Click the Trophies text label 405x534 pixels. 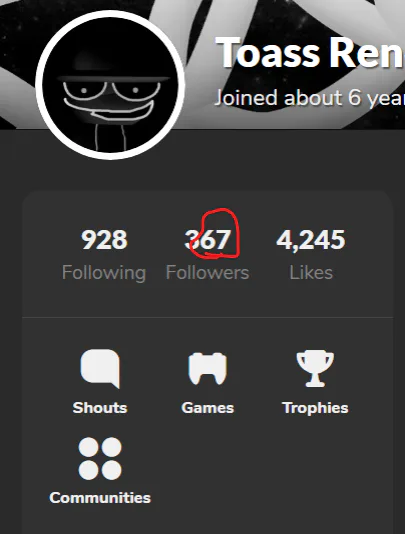point(315,408)
